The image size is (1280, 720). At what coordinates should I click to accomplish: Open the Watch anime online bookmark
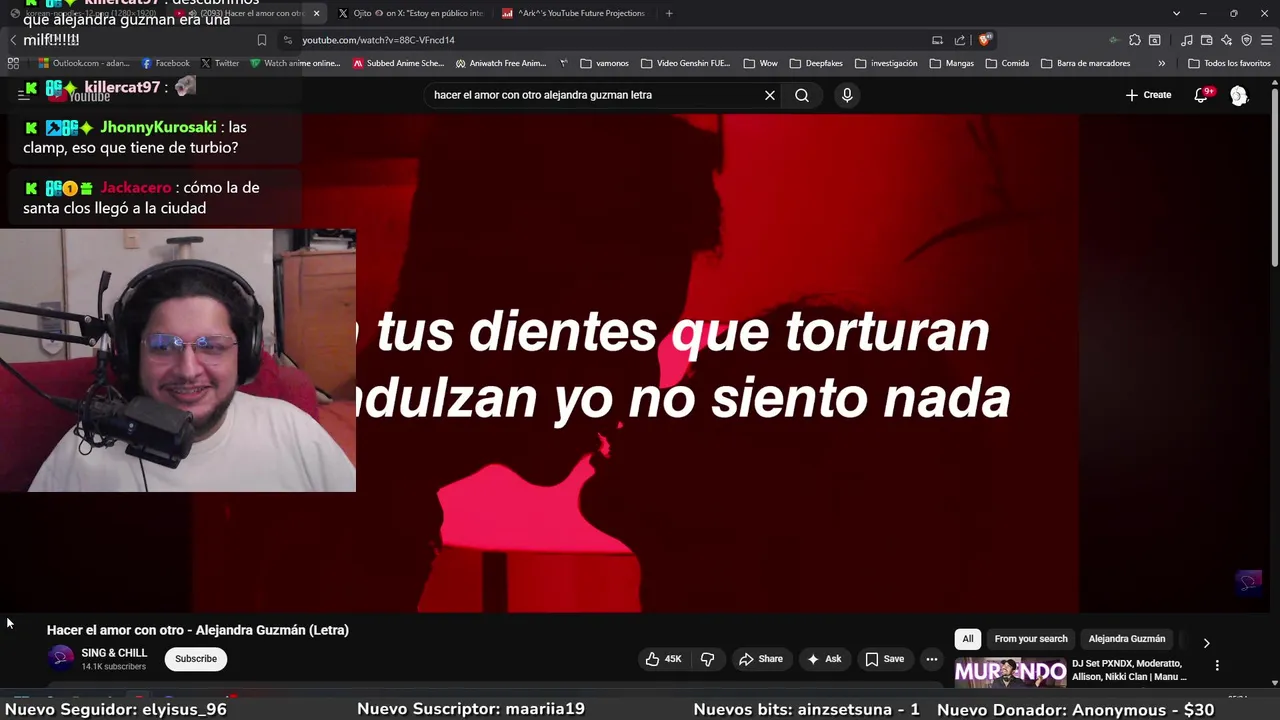tap(295, 63)
